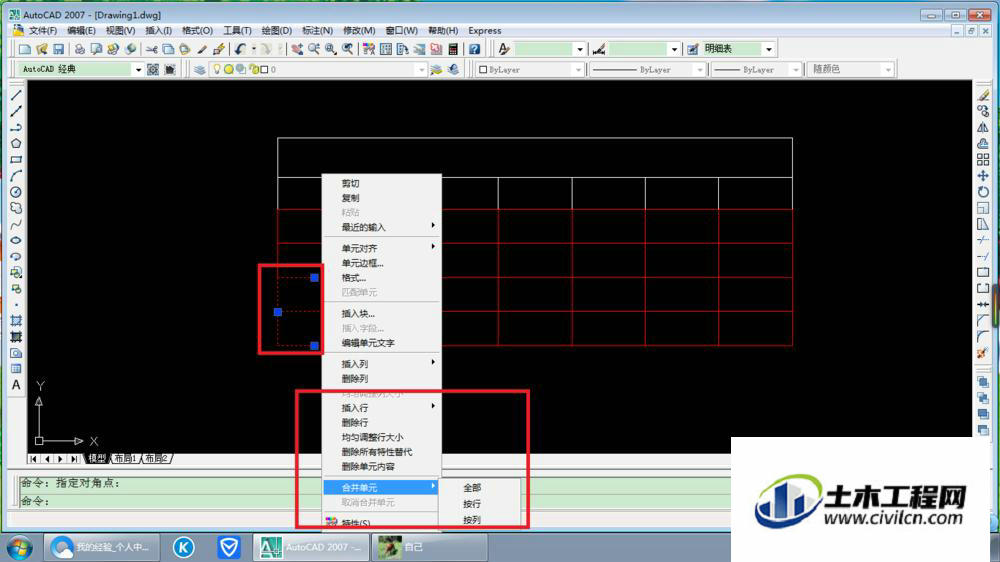The width and height of the screenshot is (1000, 562).
Task: Open the 文件(F) menu
Action: click(x=42, y=31)
